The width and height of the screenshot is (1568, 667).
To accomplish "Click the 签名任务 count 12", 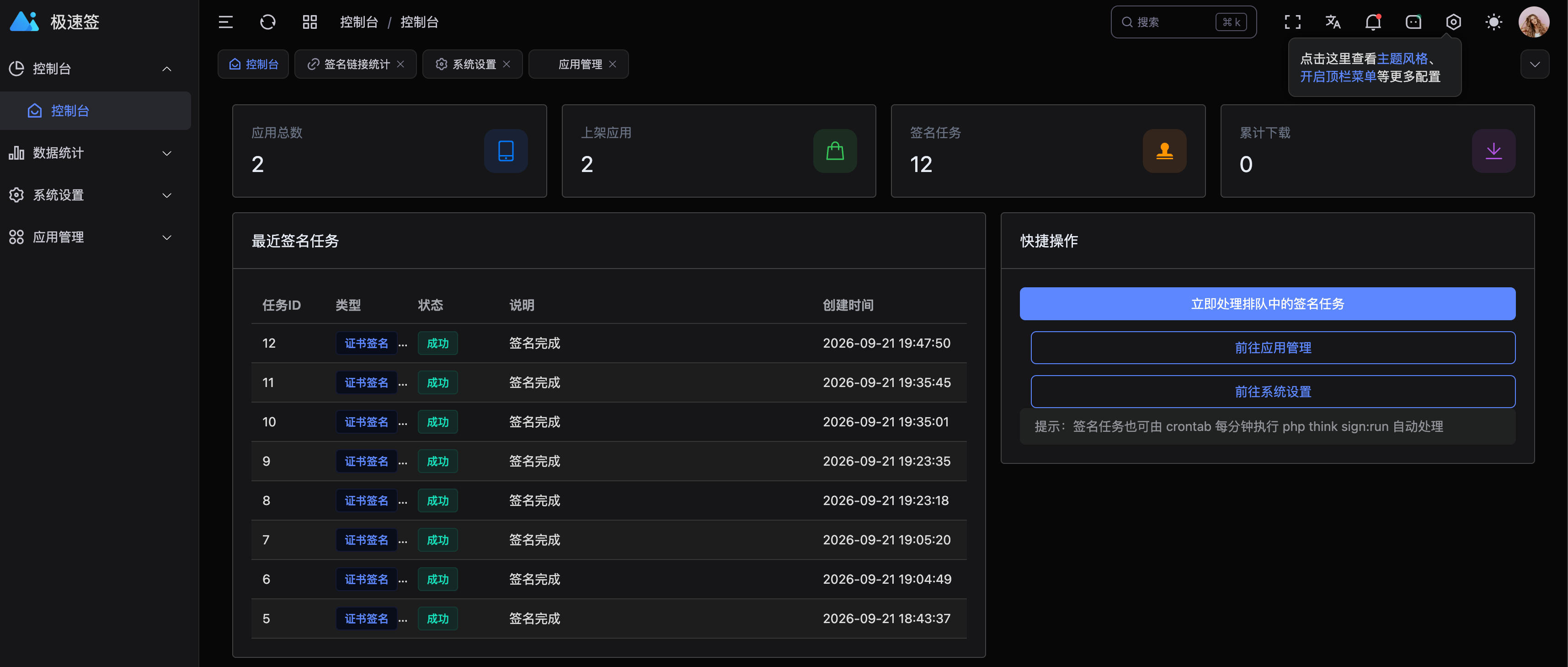I will 921,165.
